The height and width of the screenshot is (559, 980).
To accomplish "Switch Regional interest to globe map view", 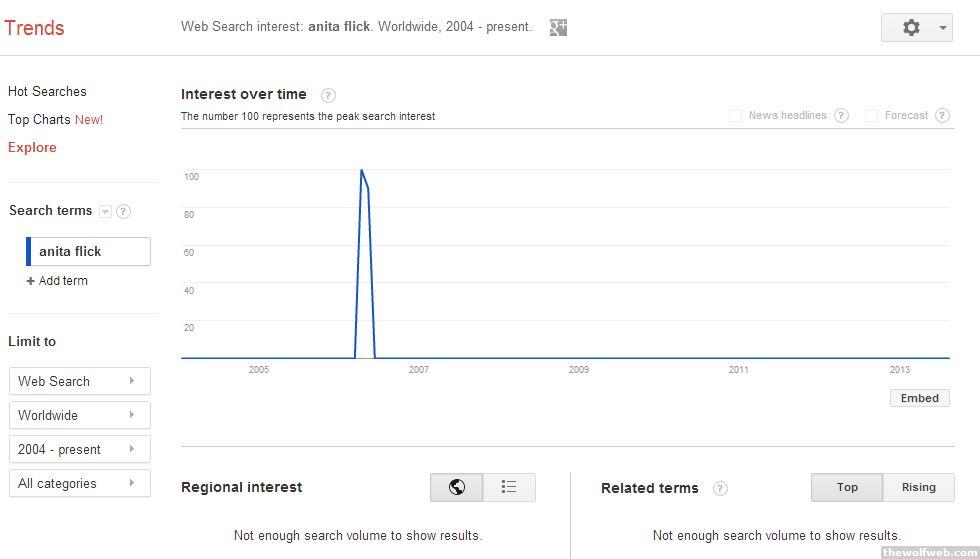I will click(457, 487).
